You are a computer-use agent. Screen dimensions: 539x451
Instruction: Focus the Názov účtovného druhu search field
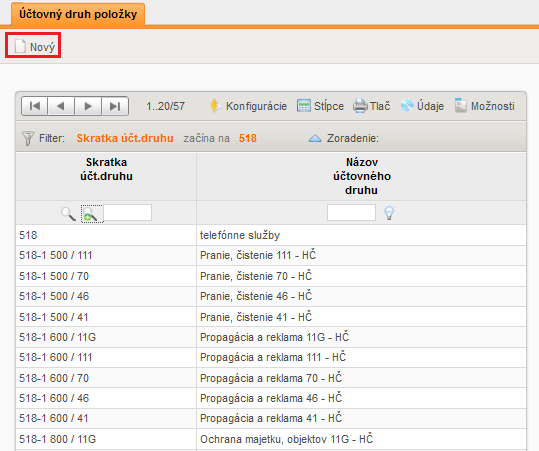[351, 212]
